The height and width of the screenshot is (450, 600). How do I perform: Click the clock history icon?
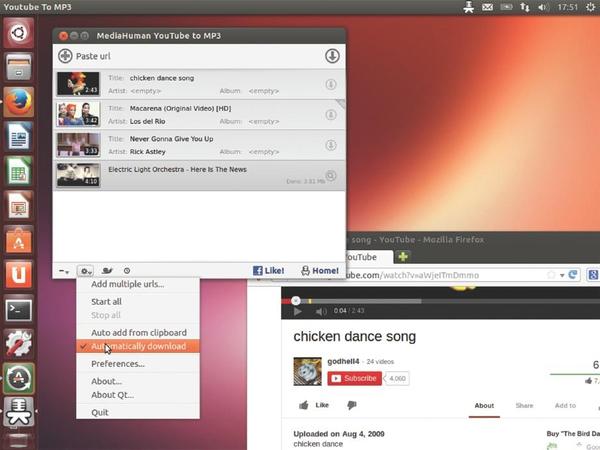pos(127,271)
